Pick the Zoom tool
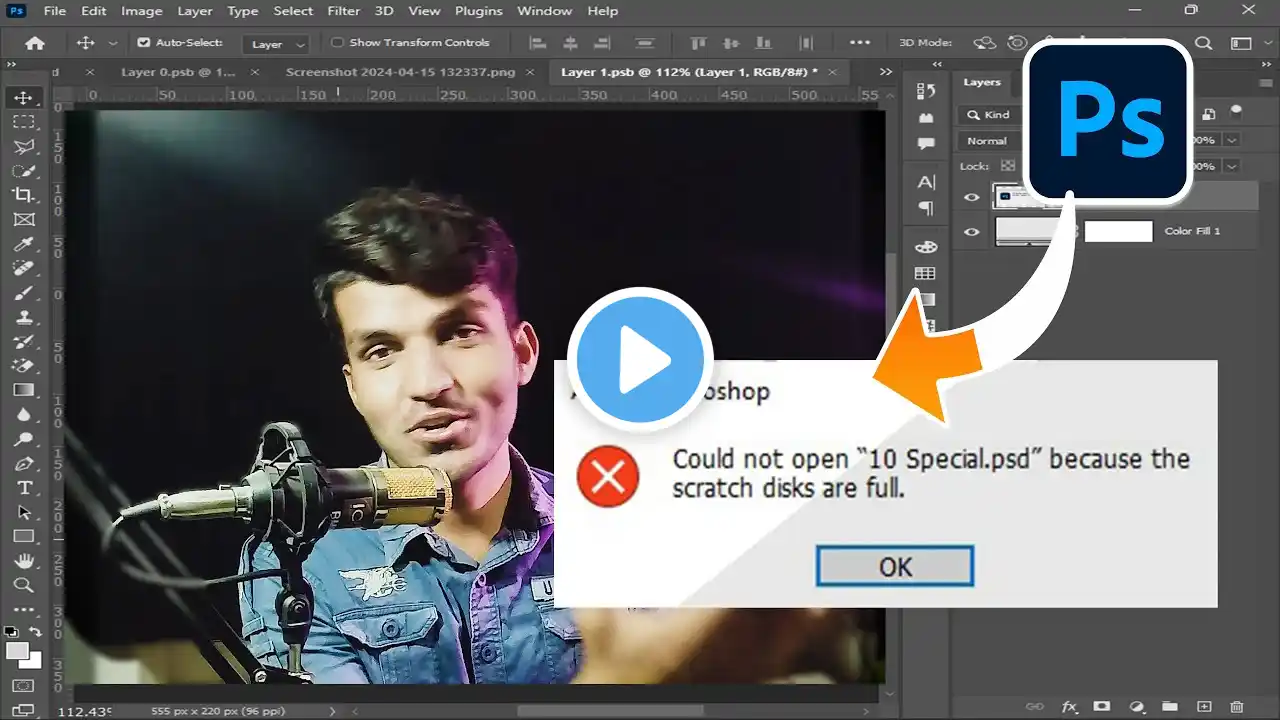1280x720 pixels. point(25,585)
